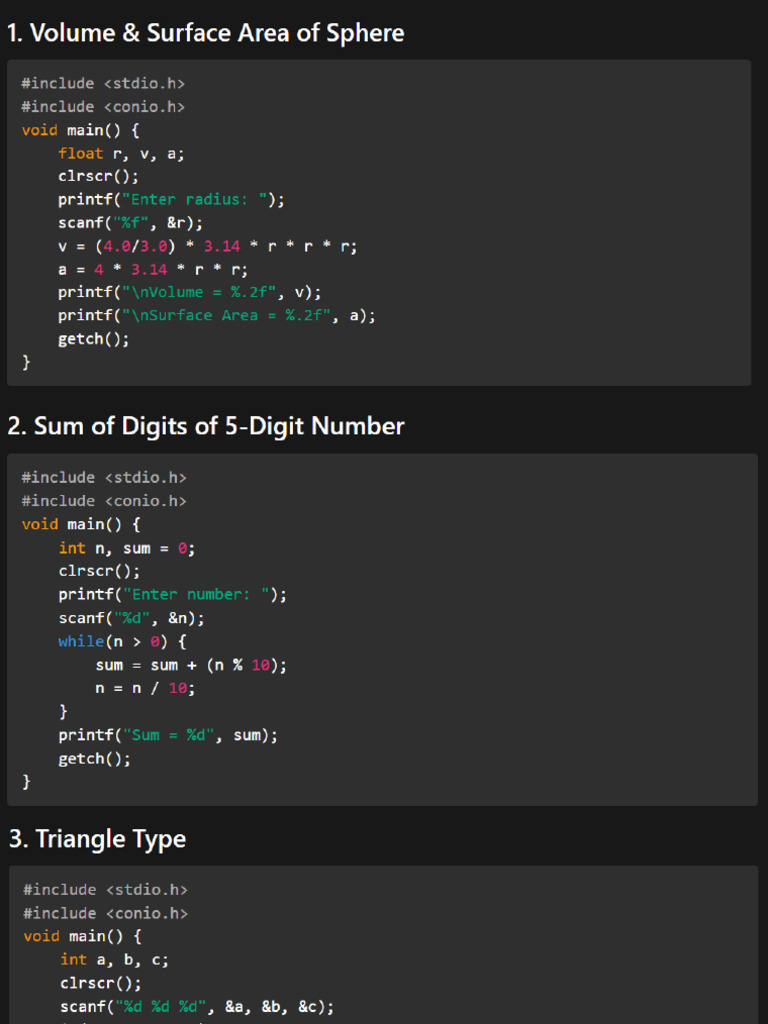
Task: Click getch(); in the sphere program
Action: click(94, 340)
